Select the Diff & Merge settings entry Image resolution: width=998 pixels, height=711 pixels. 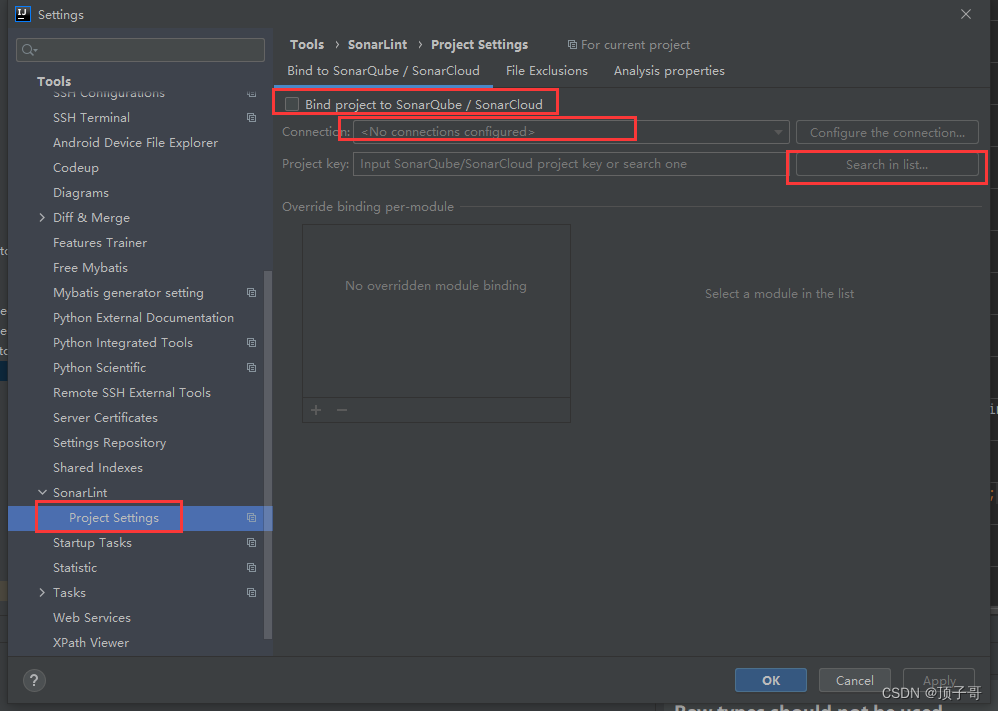[x=91, y=218]
